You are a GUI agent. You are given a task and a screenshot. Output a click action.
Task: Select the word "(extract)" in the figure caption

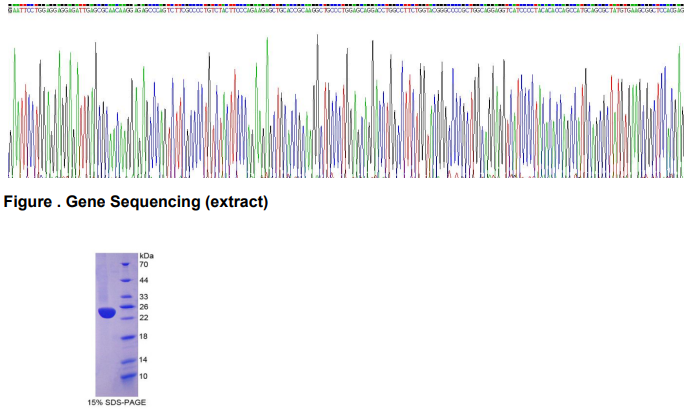(x=236, y=203)
